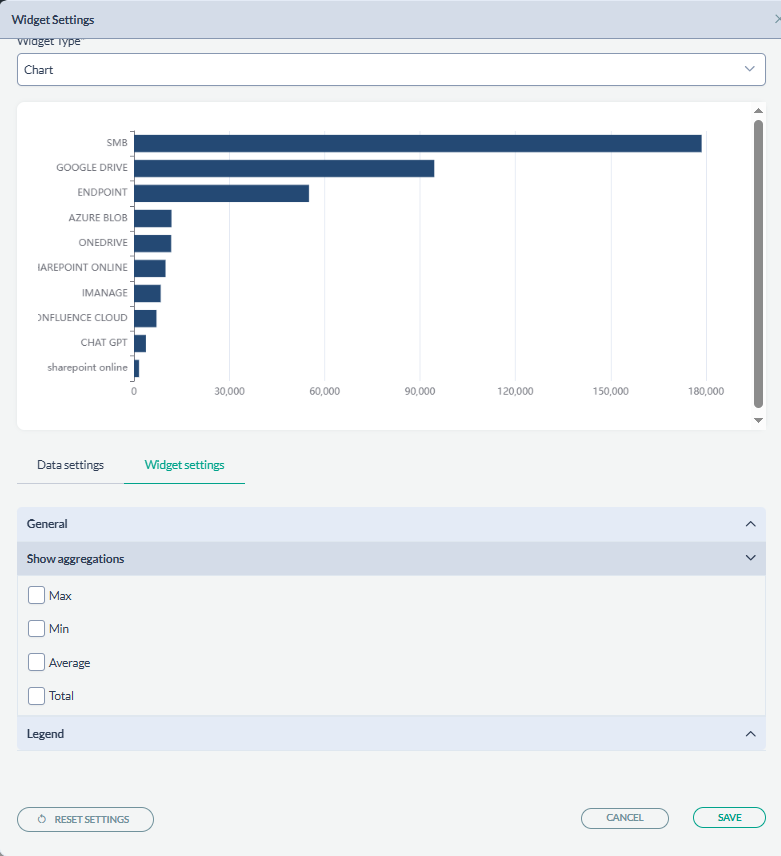This screenshot has width=781, height=856.
Task: Toggle the Total aggregation checkbox
Action: 37,696
